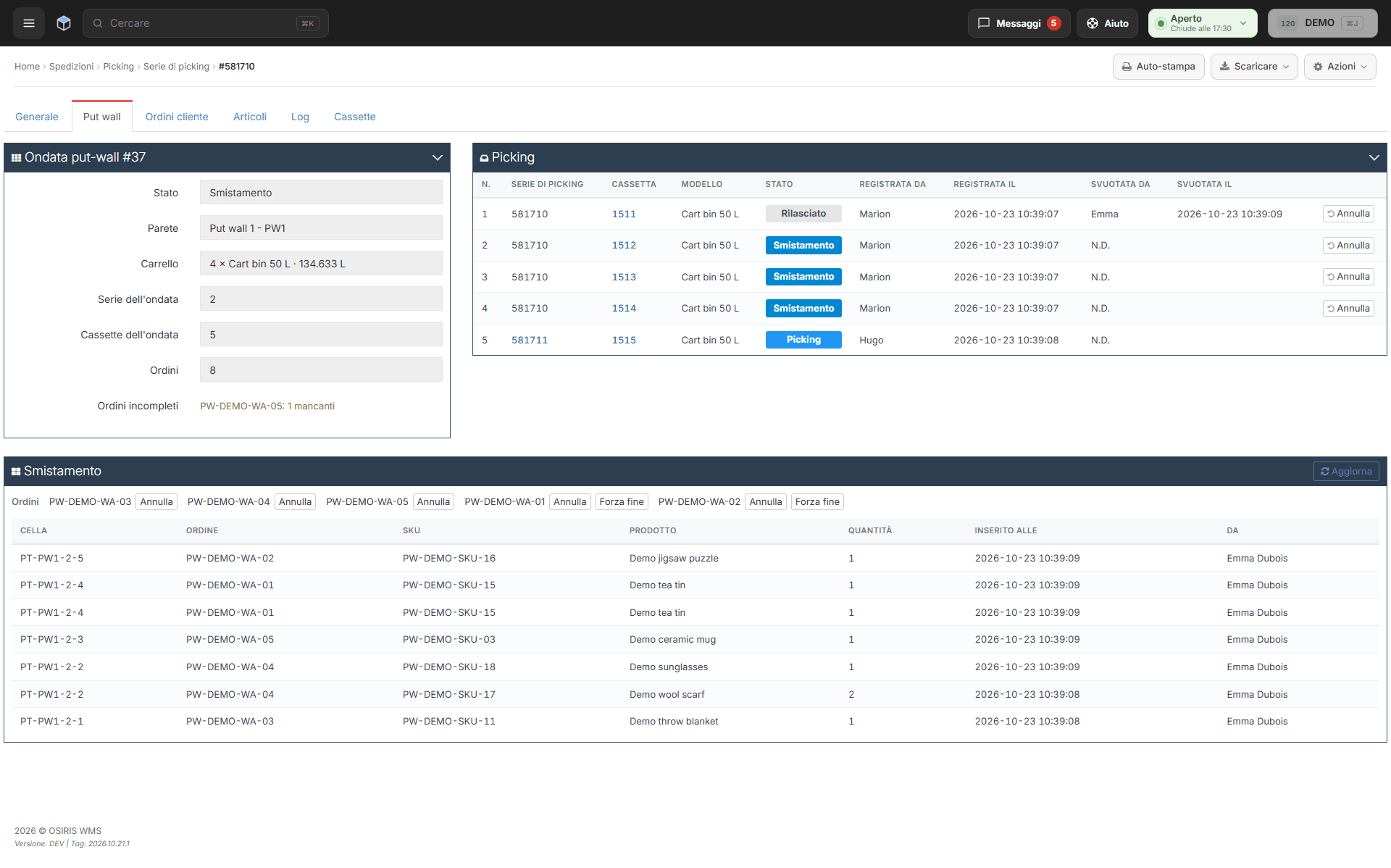Image resolution: width=1391 pixels, height=868 pixels.
Task: Expand the Aperto status dropdown
Action: click(x=1203, y=23)
